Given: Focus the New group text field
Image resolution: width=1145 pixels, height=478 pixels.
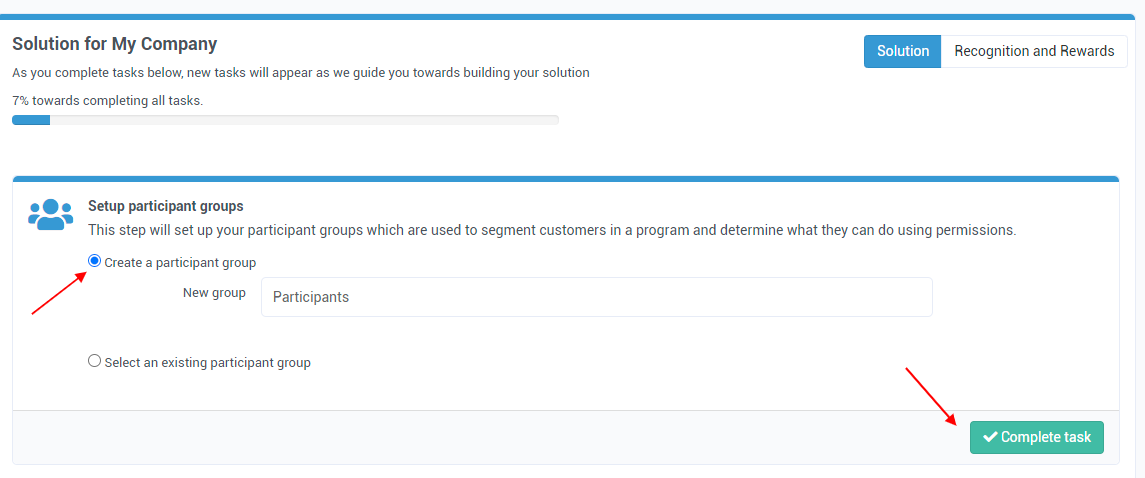Looking at the screenshot, I should point(597,297).
